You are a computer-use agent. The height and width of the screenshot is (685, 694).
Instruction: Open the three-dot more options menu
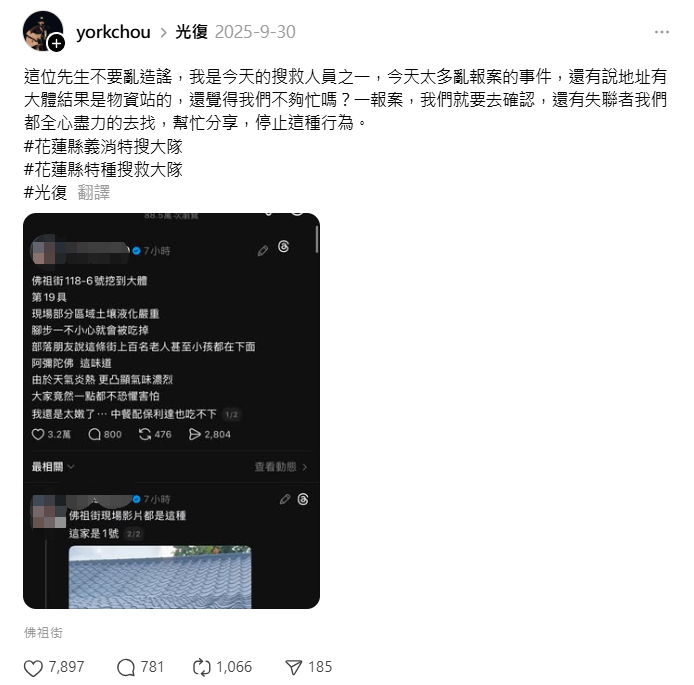click(662, 32)
